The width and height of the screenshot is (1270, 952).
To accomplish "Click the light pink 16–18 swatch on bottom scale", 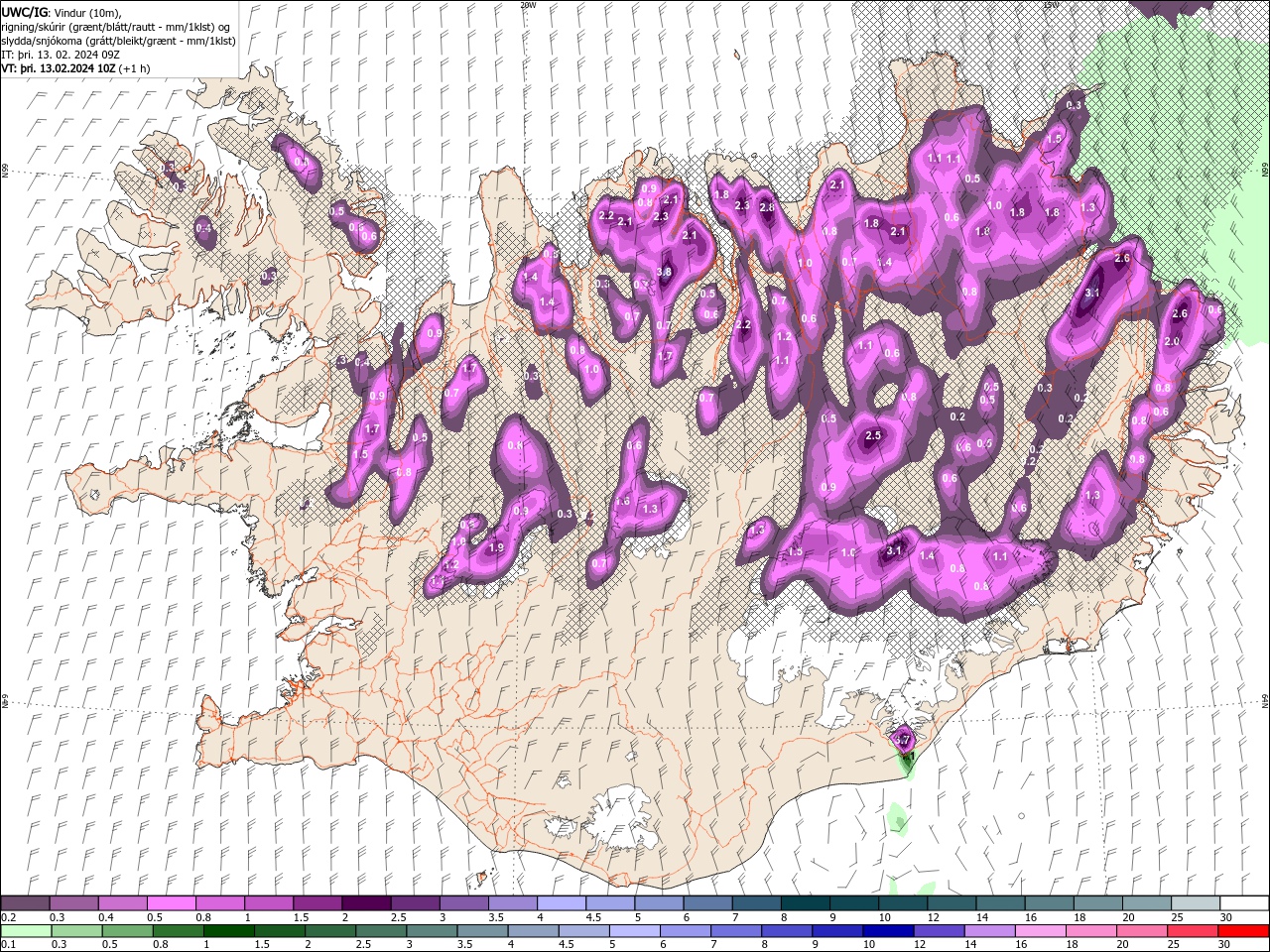I will [1042, 931].
